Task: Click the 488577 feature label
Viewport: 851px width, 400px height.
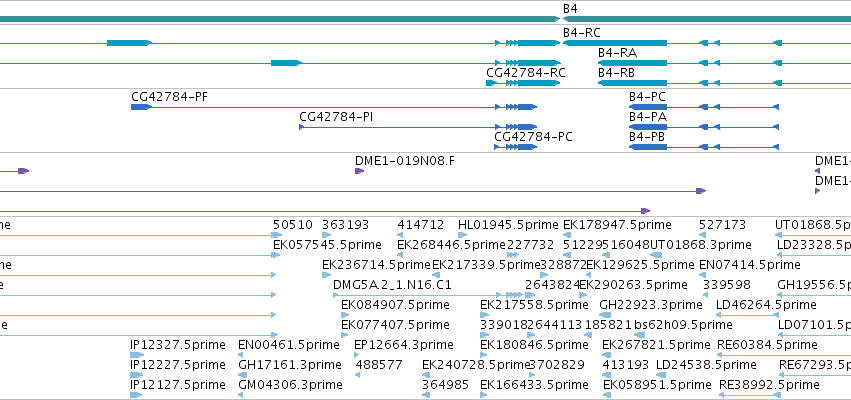Action: pos(379,365)
